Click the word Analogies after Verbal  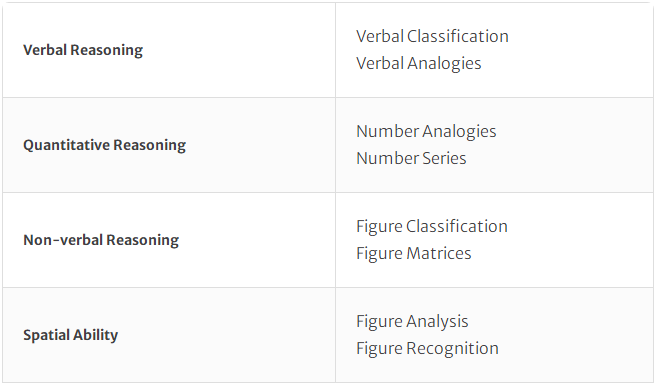pos(444,64)
